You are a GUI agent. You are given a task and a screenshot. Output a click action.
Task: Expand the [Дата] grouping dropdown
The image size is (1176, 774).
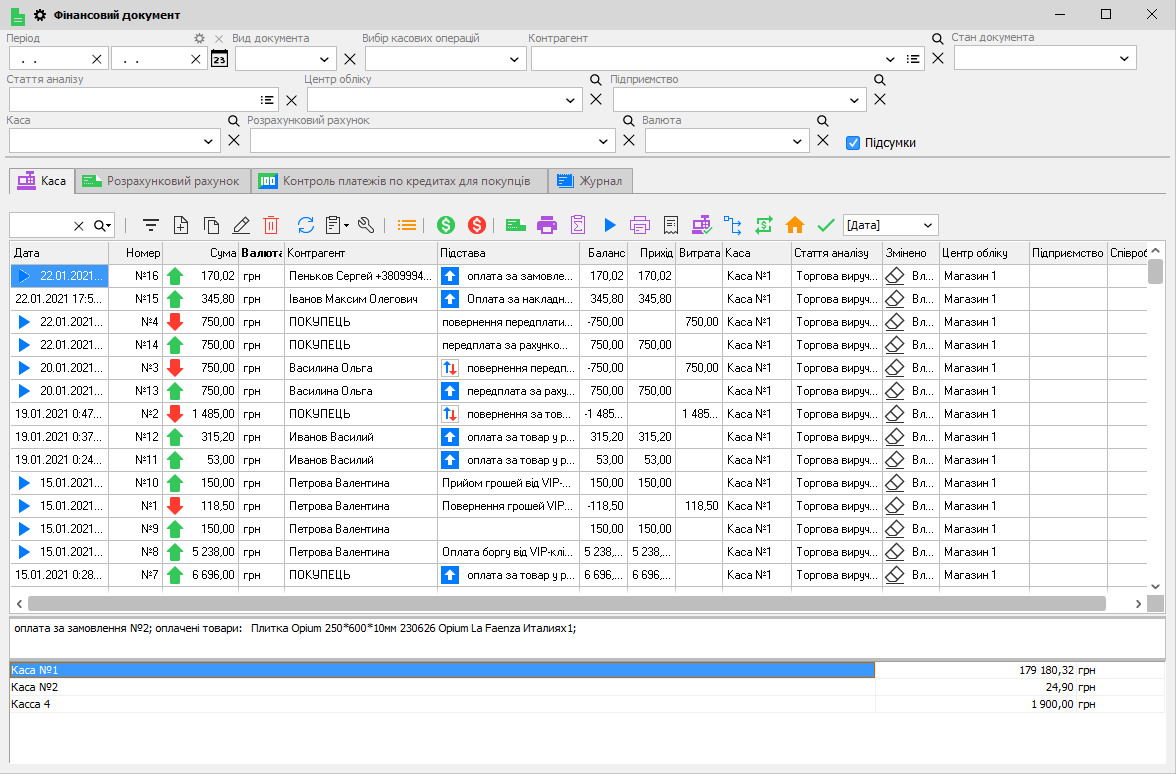[x=929, y=225]
